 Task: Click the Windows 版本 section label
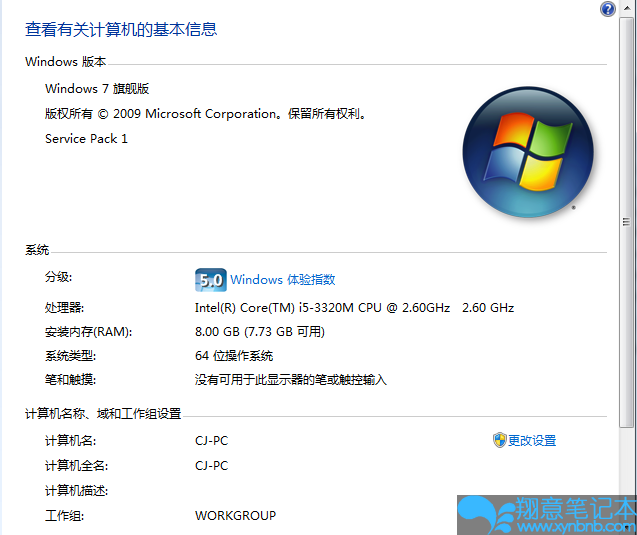click(65, 62)
